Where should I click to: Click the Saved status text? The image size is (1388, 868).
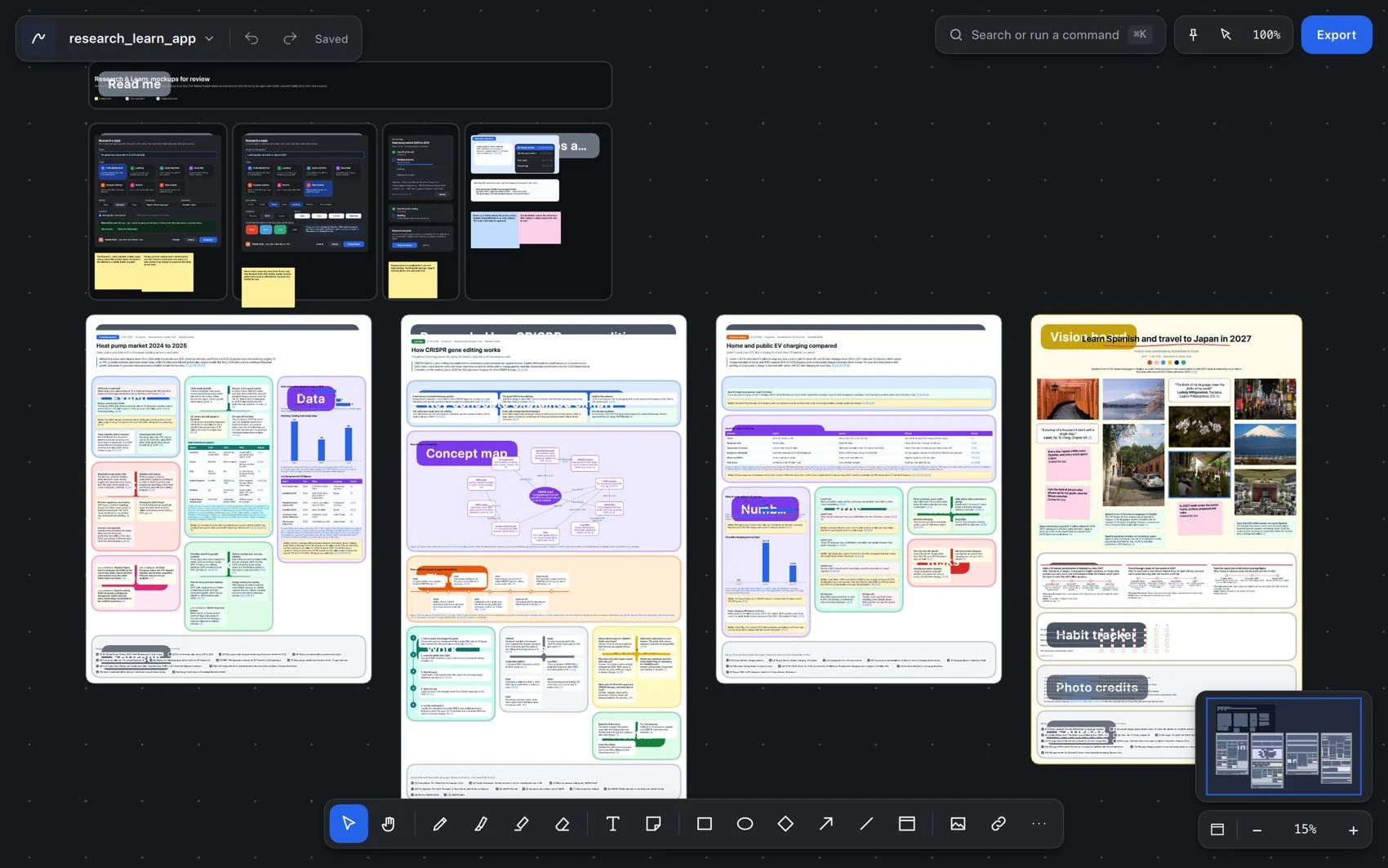[x=331, y=38]
